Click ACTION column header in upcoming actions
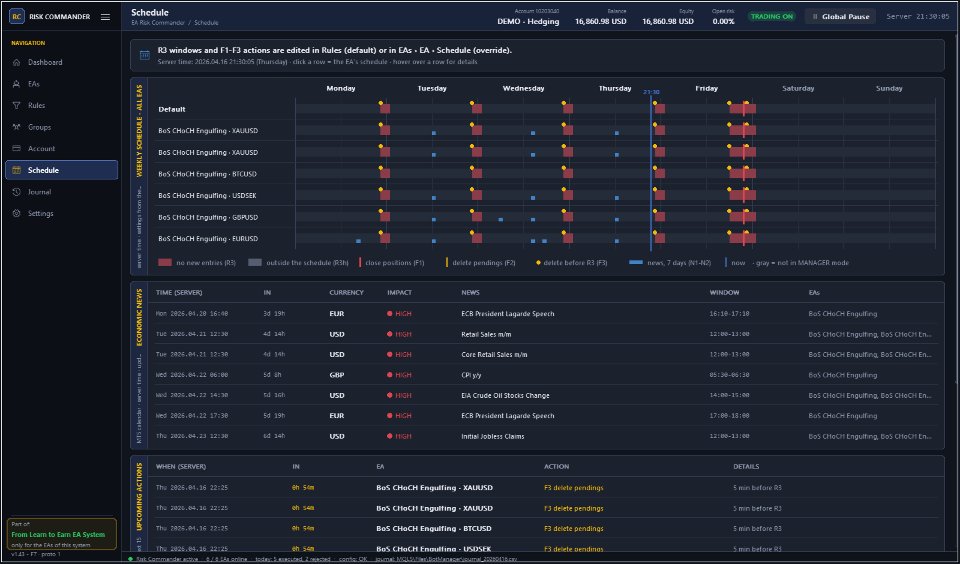Screen dimensions: 960x564 point(557,467)
